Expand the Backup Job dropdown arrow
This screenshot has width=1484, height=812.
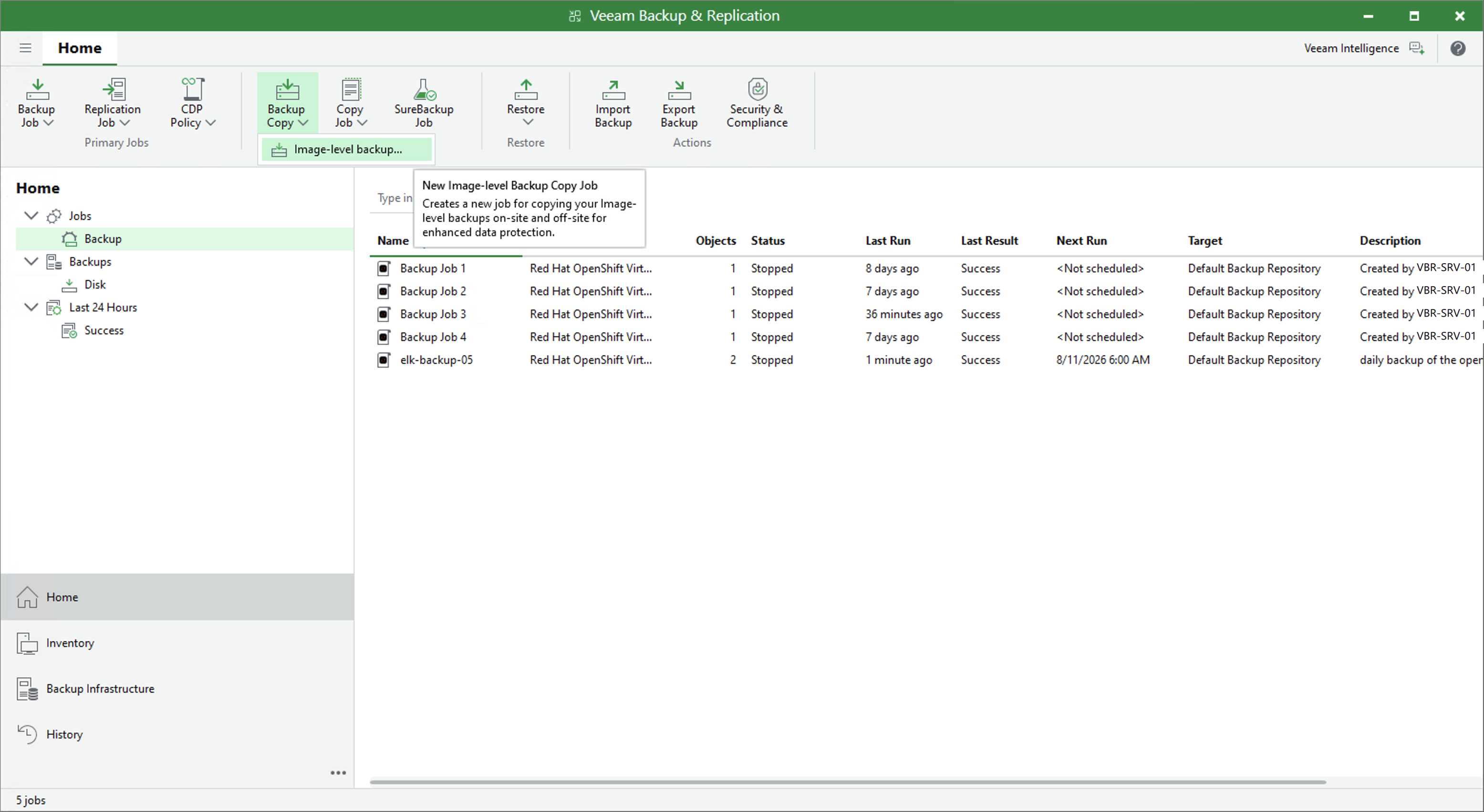tap(49, 123)
